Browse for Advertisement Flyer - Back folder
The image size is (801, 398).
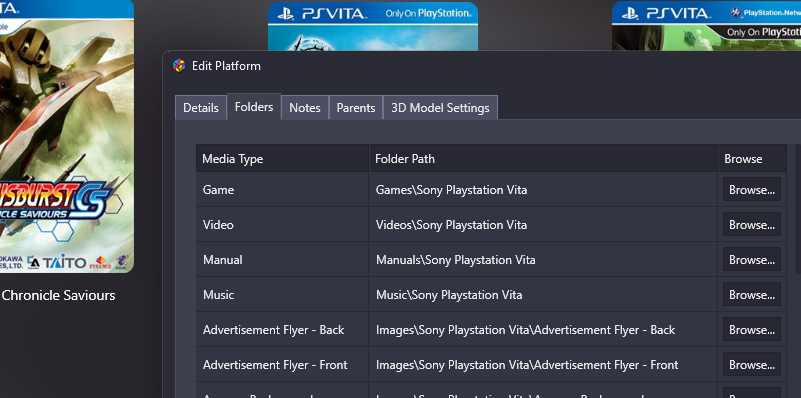pyautogui.click(x=752, y=330)
